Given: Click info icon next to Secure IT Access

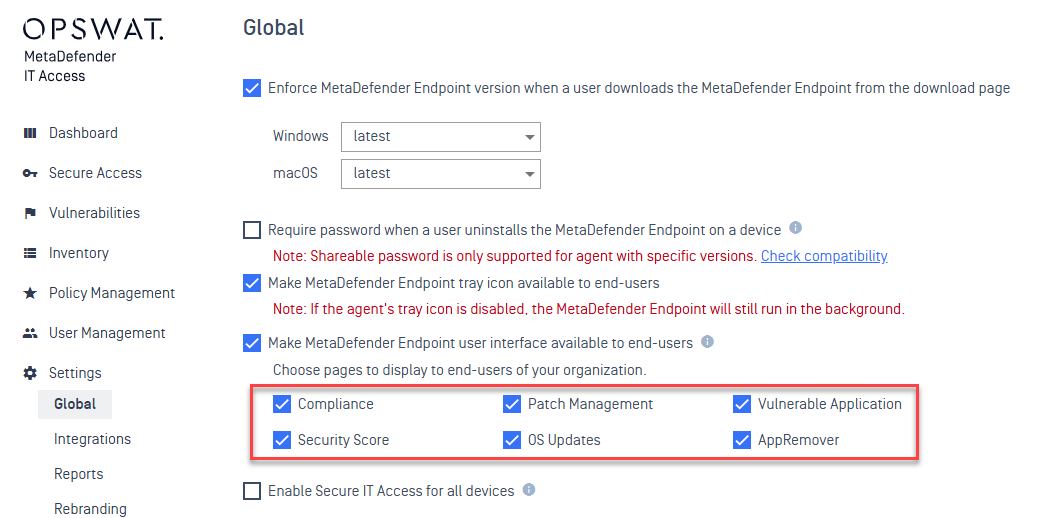Looking at the screenshot, I should 529,490.
